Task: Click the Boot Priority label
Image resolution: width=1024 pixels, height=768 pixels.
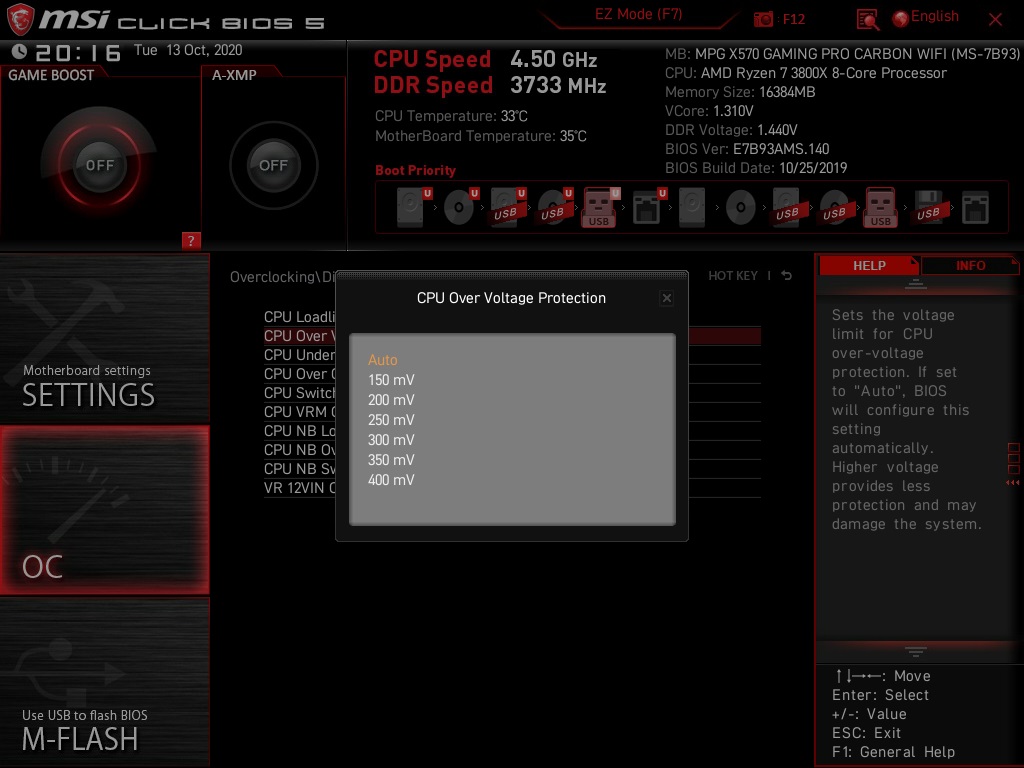Action: pyautogui.click(x=415, y=170)
